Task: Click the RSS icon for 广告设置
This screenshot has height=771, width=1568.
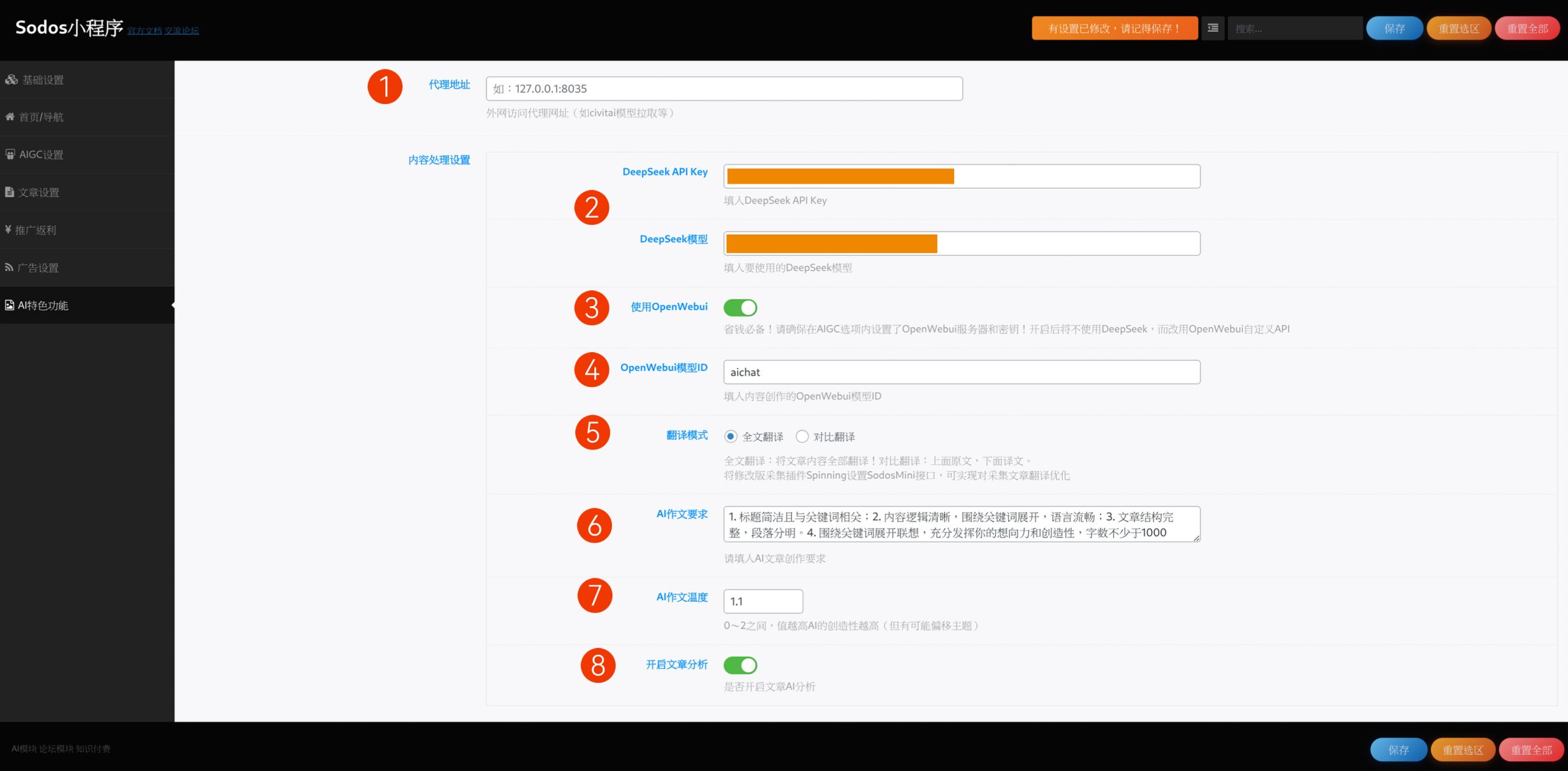Action: 9,268
